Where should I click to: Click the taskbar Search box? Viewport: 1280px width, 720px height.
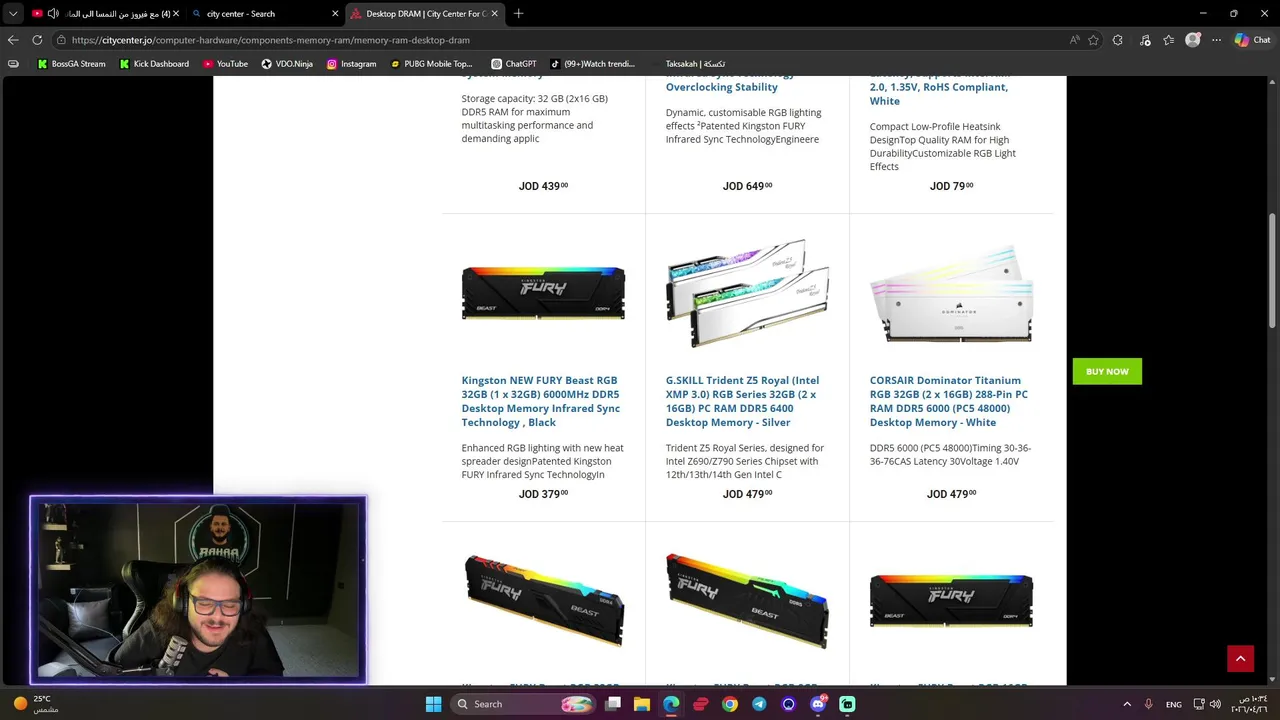tap(522, 704)
